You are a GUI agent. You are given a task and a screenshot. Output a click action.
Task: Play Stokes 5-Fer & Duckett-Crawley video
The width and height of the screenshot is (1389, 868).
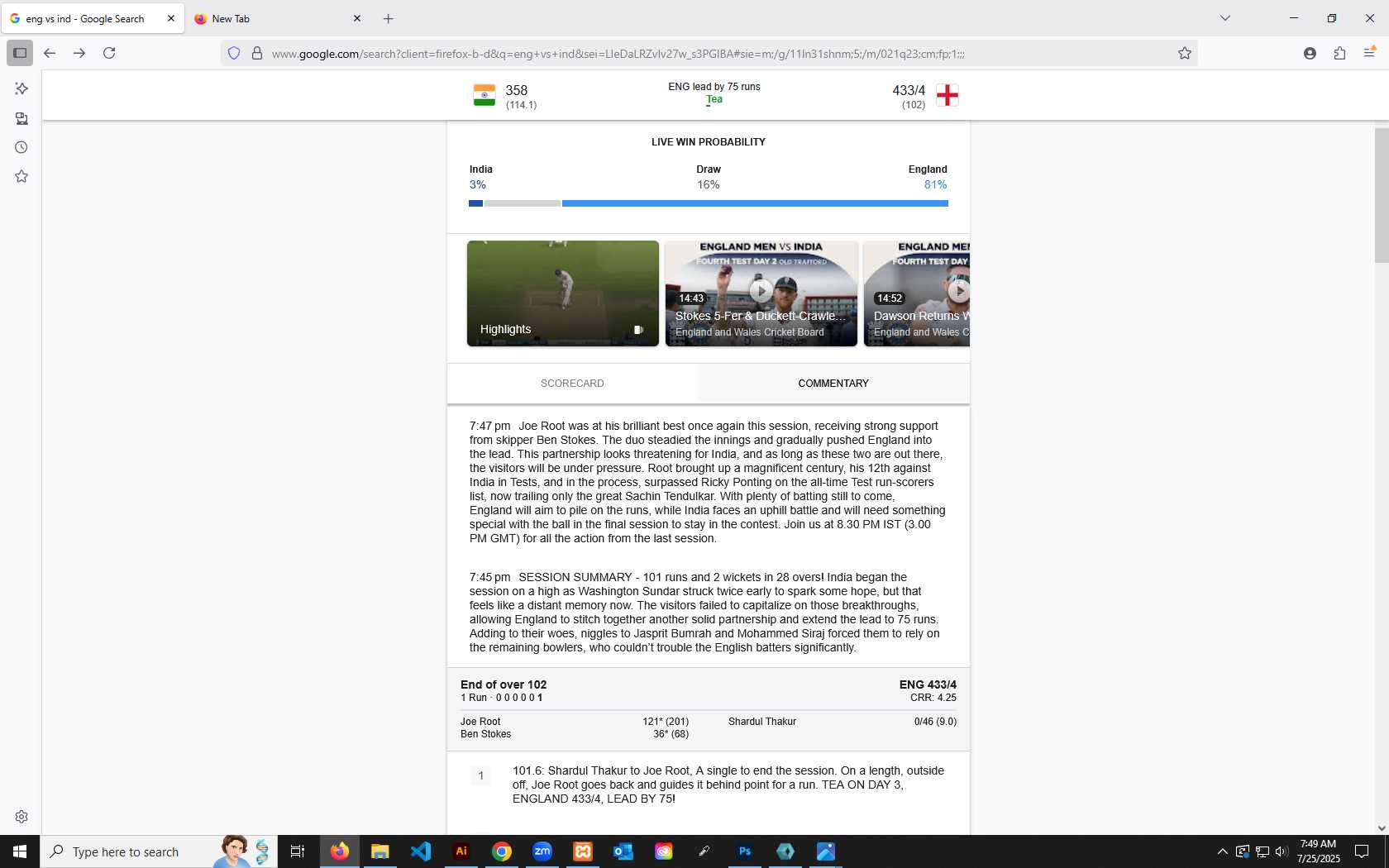point(761,293)
